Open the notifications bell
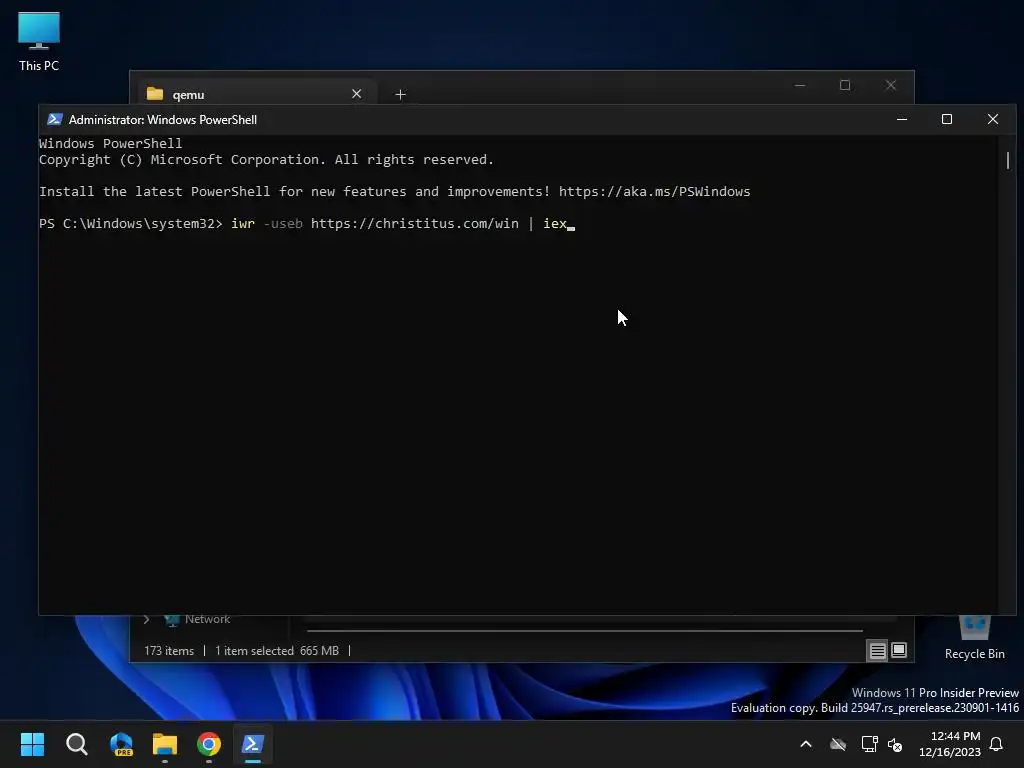Viewport: 1024px width, 768px height. coord(997,744)
